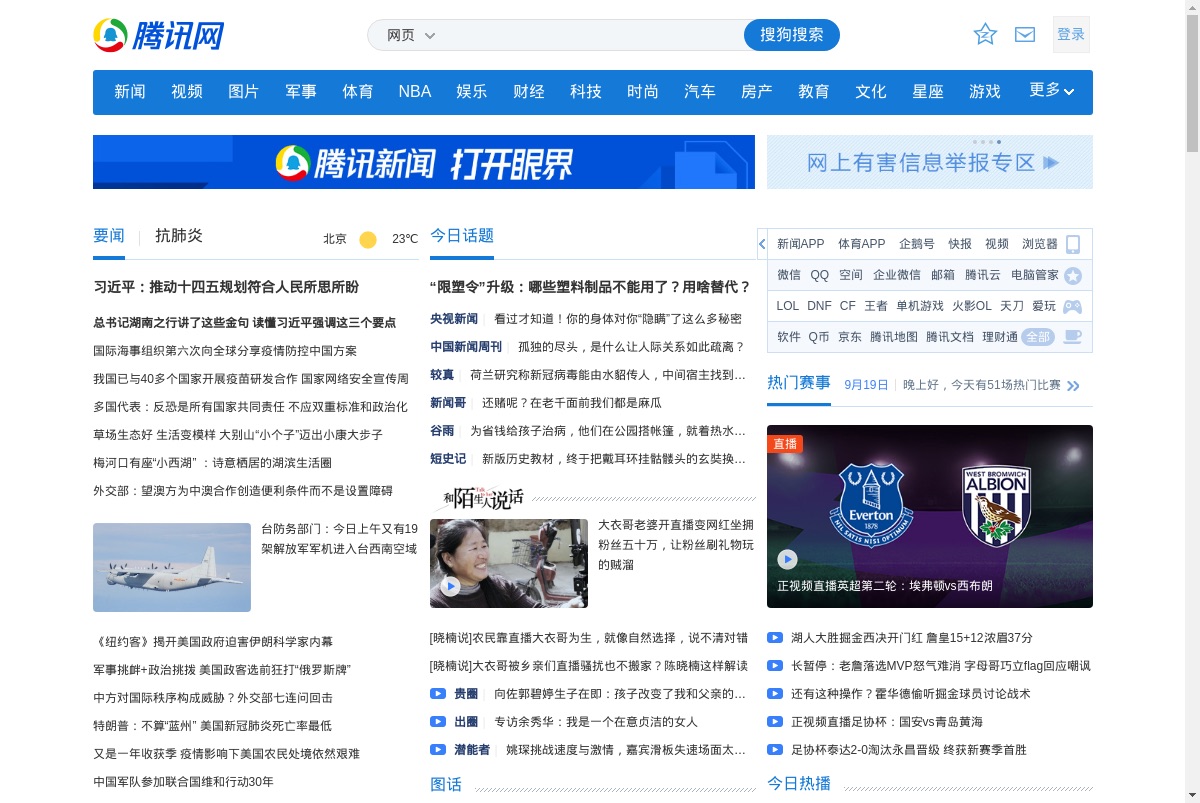
Task: Click the 登录 login button
Action: coord(1071,34)
